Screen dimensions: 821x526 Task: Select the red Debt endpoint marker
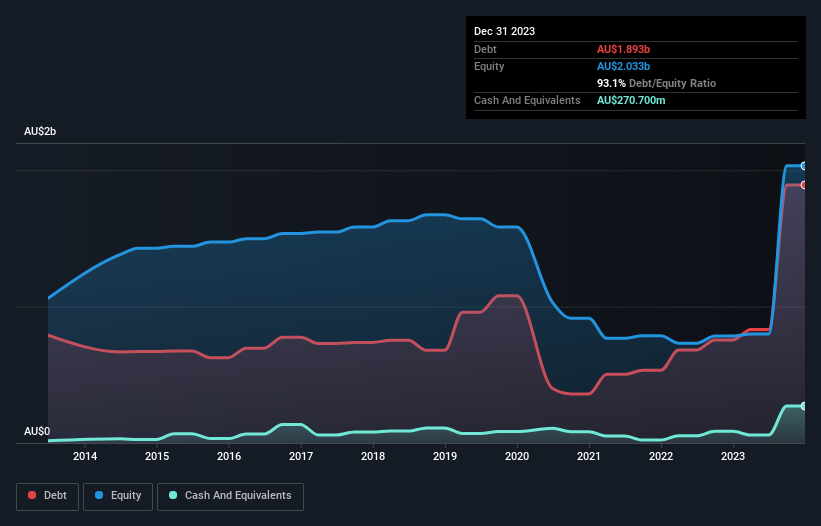(x=804, y=185)
